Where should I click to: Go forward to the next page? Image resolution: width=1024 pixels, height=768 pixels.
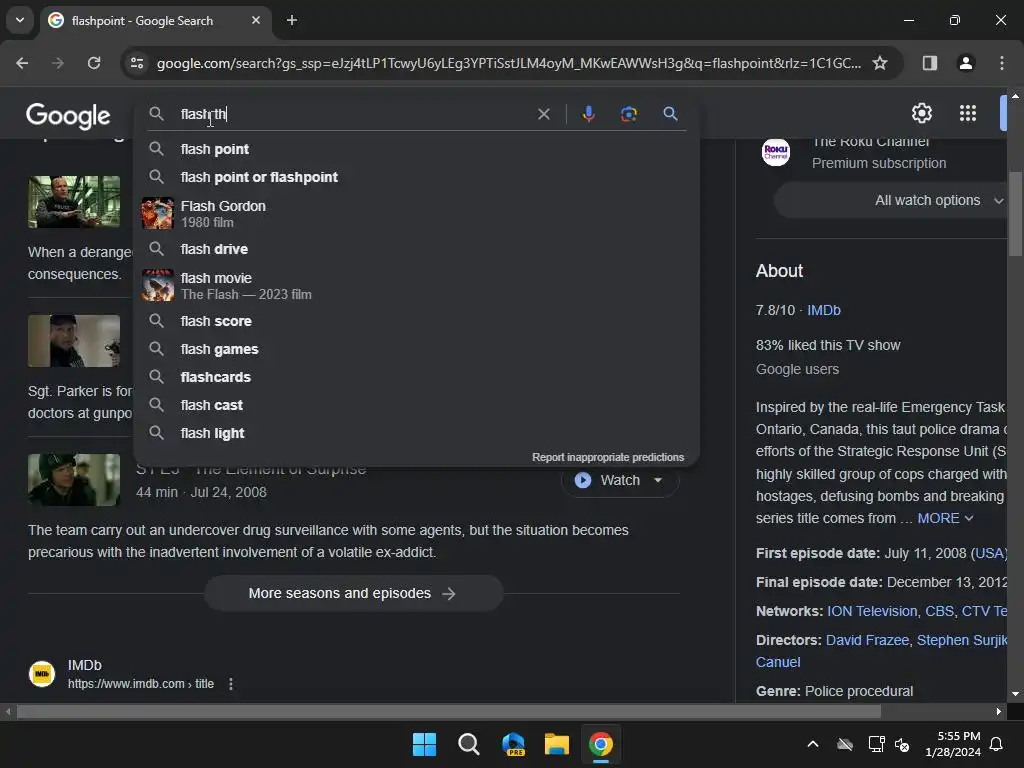(x=58, y=63)
